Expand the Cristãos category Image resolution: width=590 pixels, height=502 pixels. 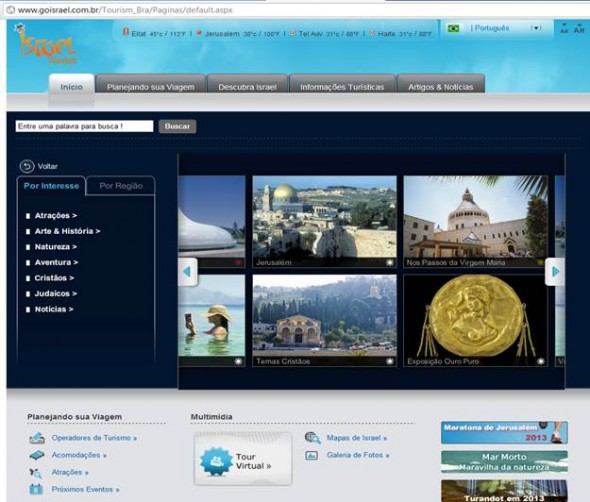click(54, 278)
